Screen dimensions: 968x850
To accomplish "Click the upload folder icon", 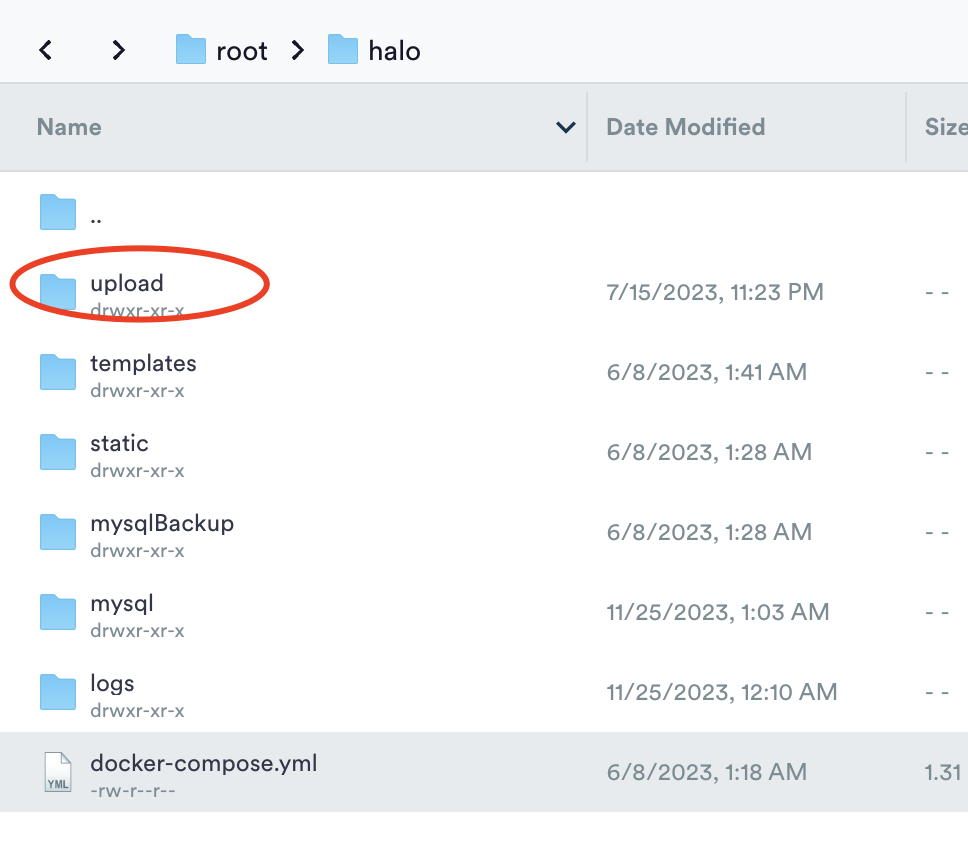I will point(58,292).
